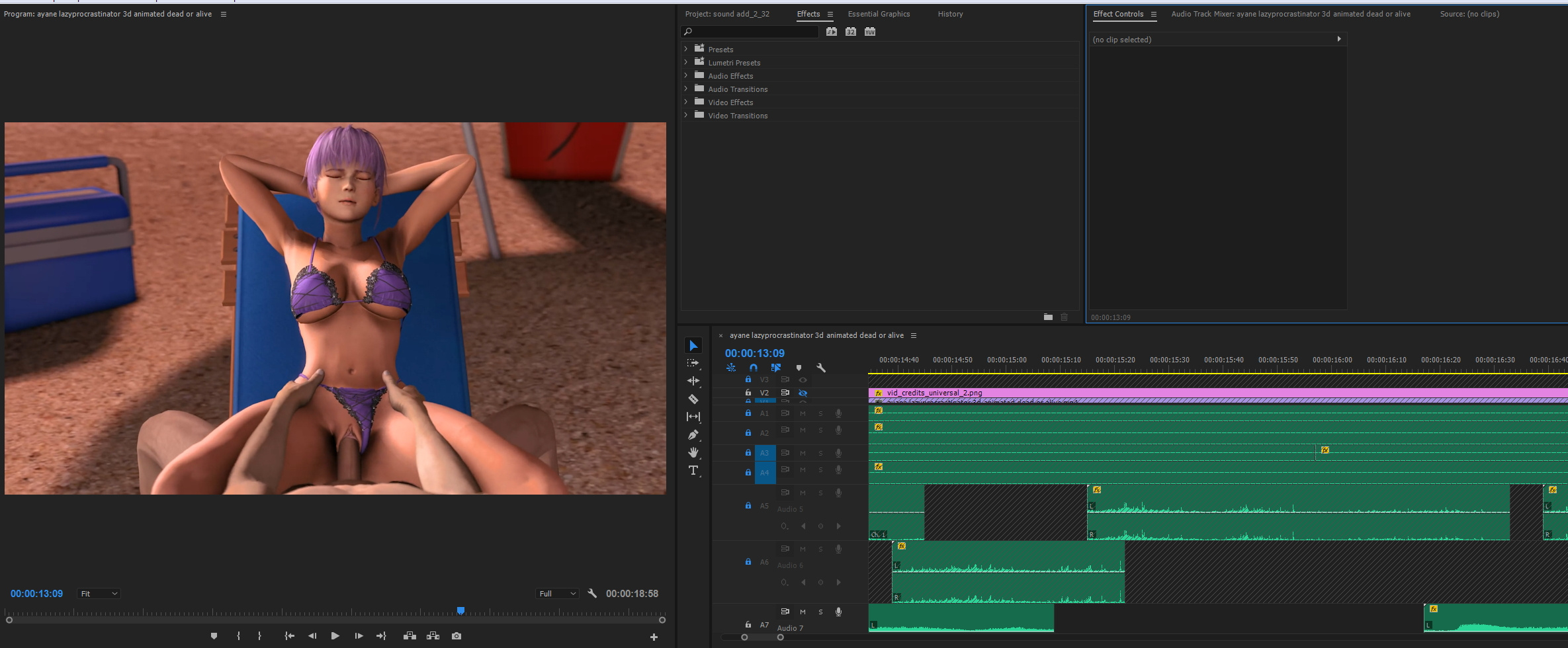Click the Lift button in Program monitor
The image size is (1568, 648).
point(410,636)
